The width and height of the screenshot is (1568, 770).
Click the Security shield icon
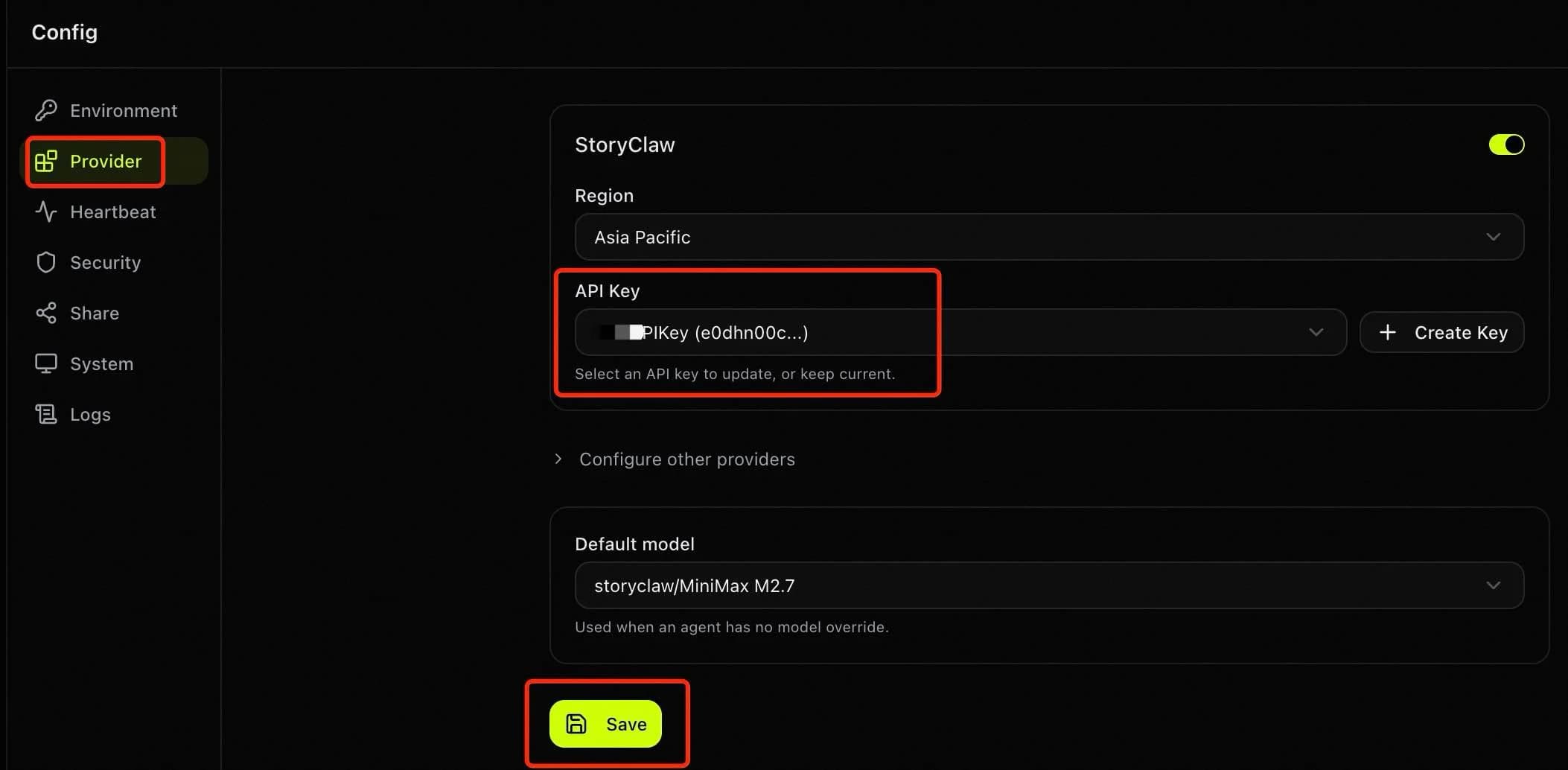tap(46, 262)
